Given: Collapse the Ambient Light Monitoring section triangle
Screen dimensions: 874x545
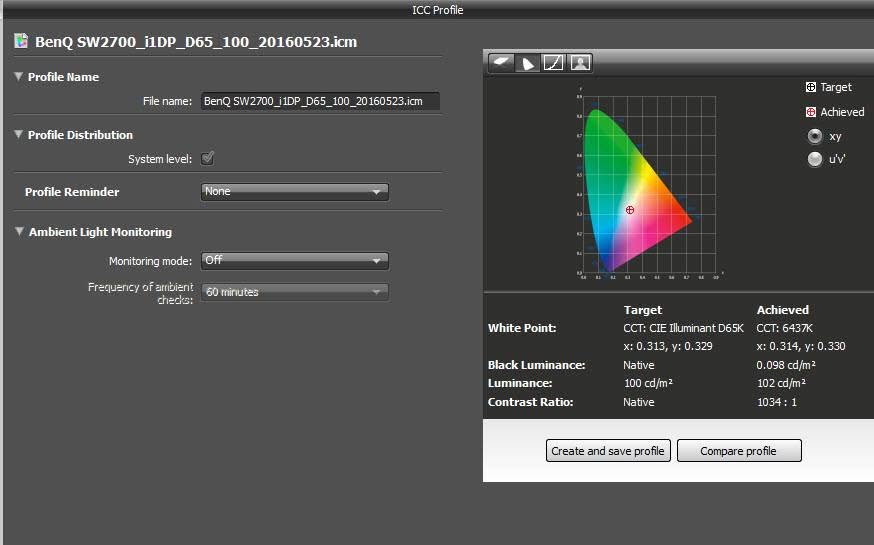Looking at the screenshot, I should [x=19, y=231].
